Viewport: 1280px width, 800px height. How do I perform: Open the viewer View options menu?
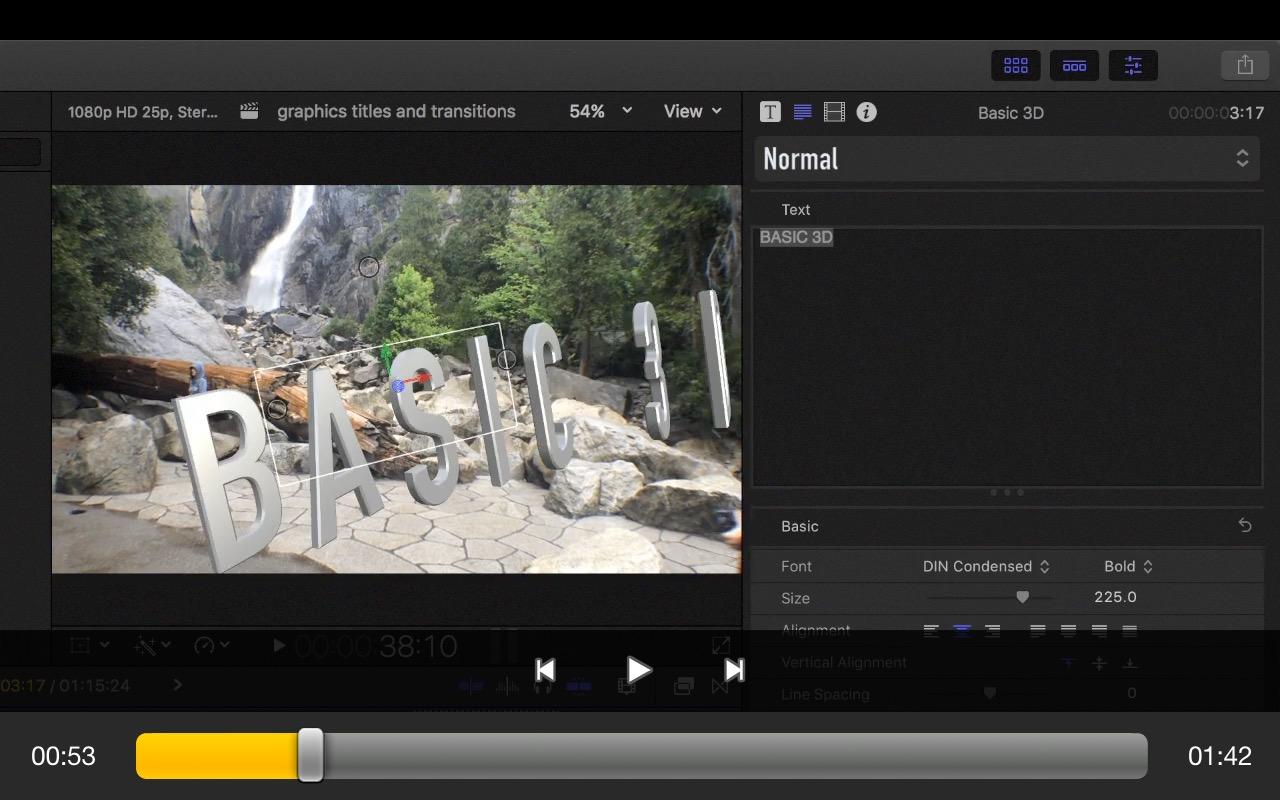click(x=693, y=111)
